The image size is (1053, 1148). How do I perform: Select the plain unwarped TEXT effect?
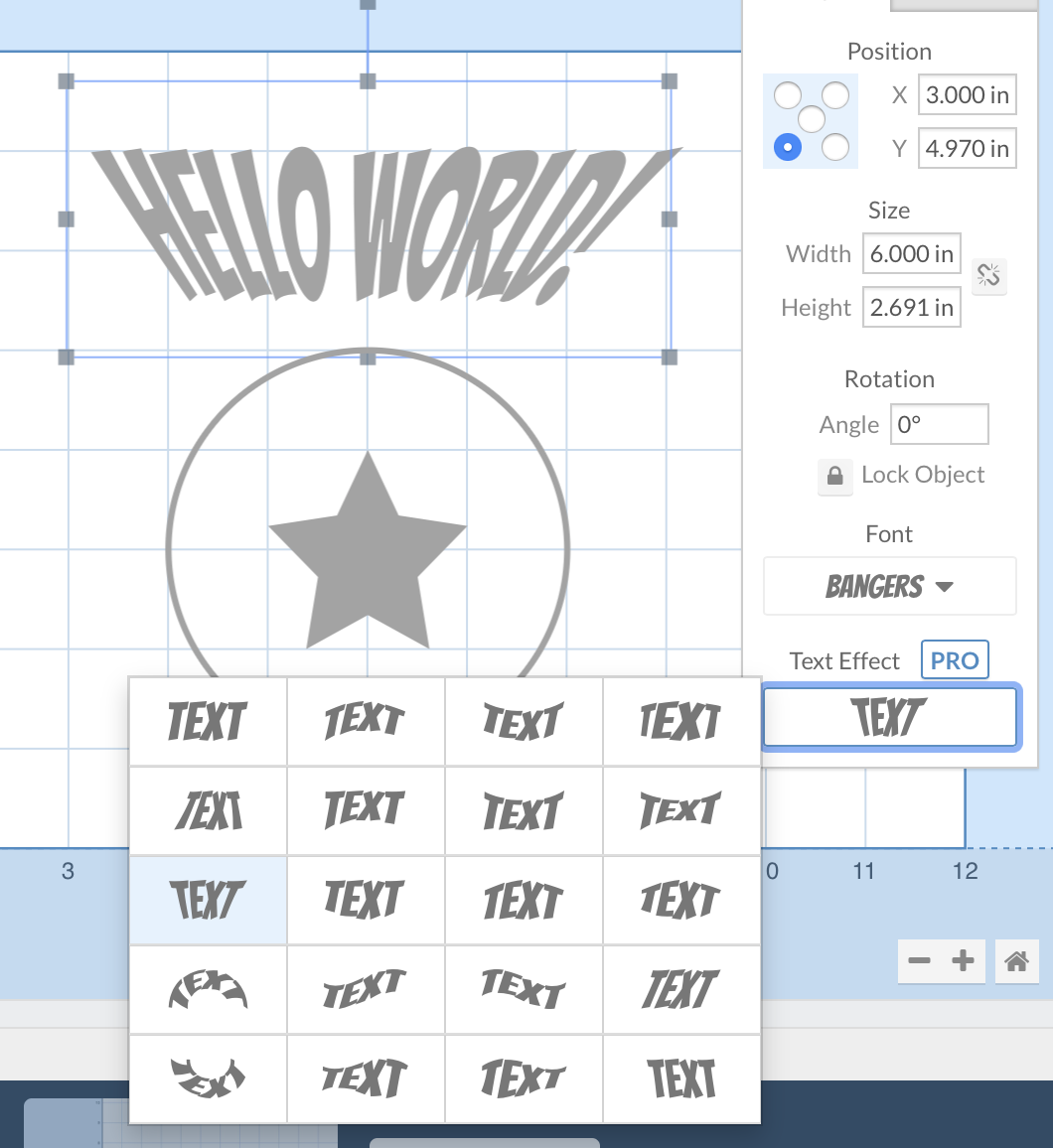point(208,722)
